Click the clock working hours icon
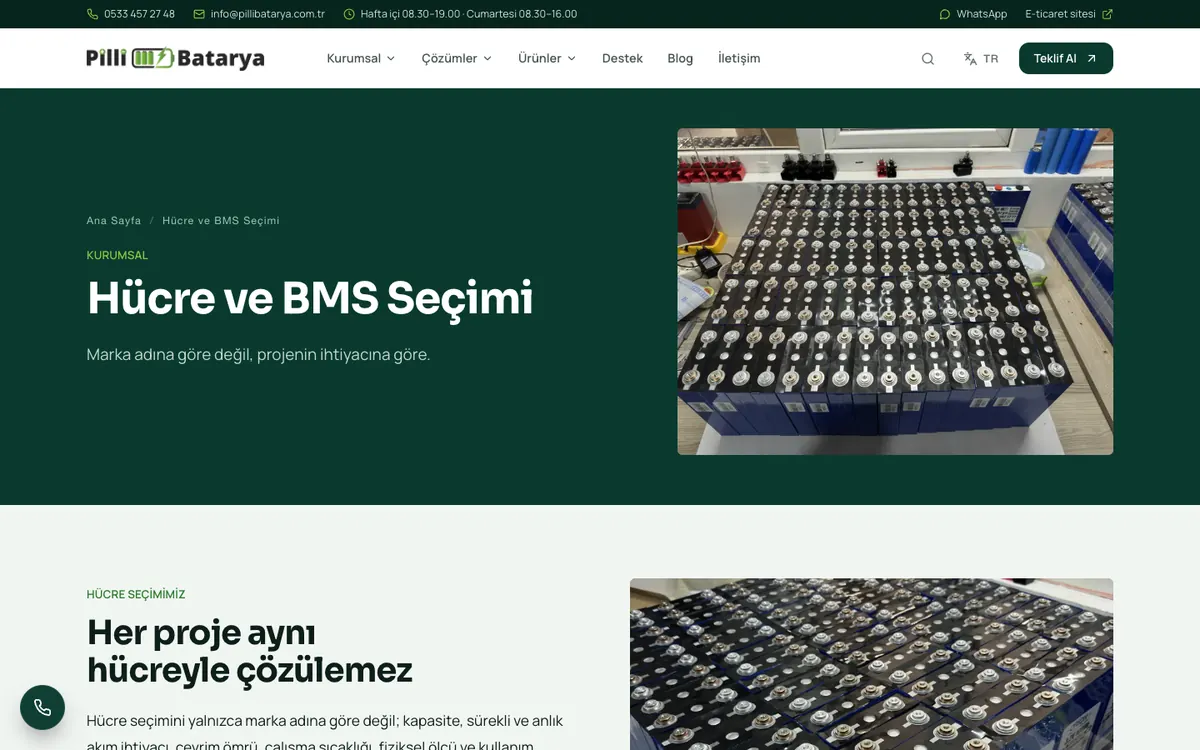The height and width of the screenshot is (750, 1200). pos(349,14)
